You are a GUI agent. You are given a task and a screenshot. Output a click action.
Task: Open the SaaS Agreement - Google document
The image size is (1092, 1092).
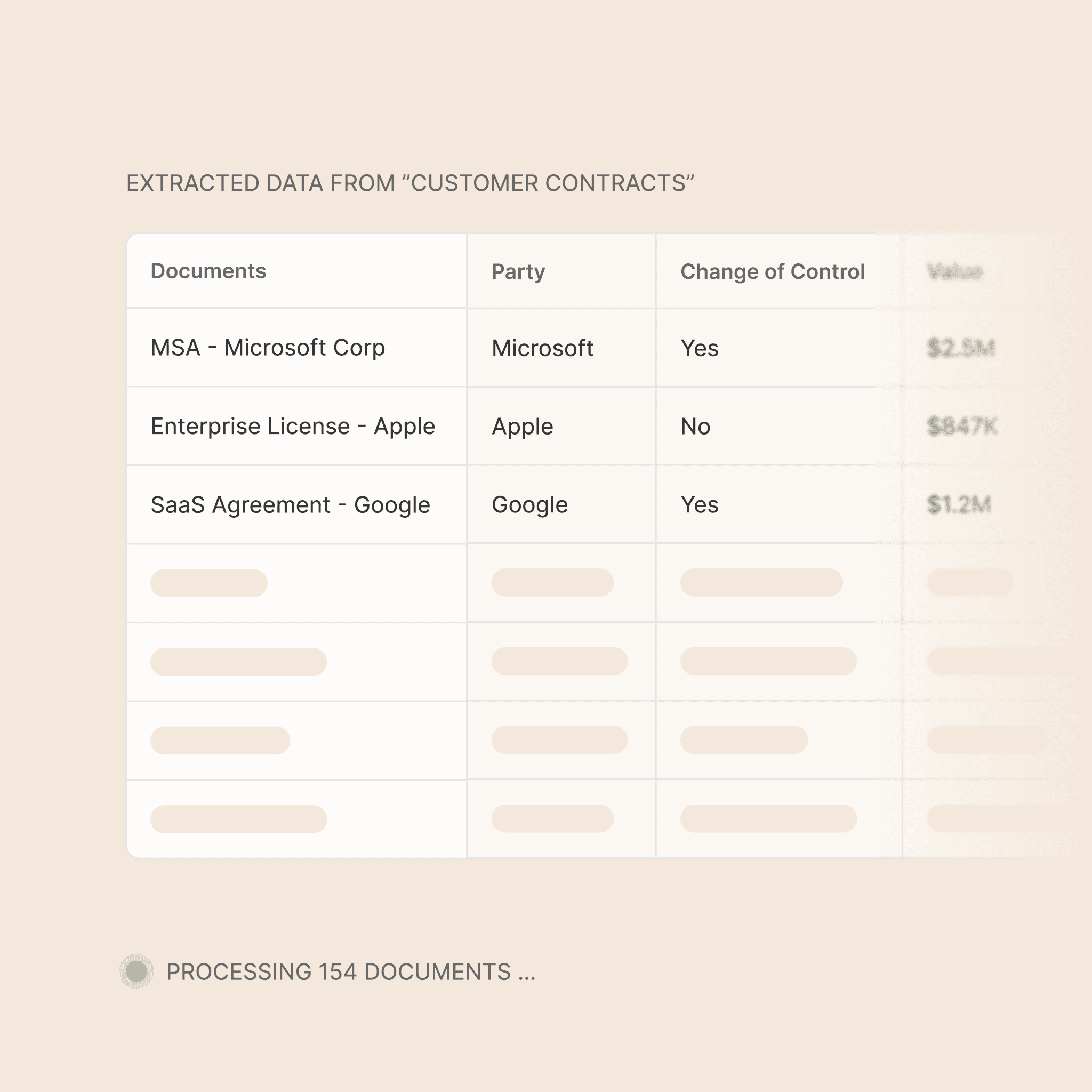290,505
